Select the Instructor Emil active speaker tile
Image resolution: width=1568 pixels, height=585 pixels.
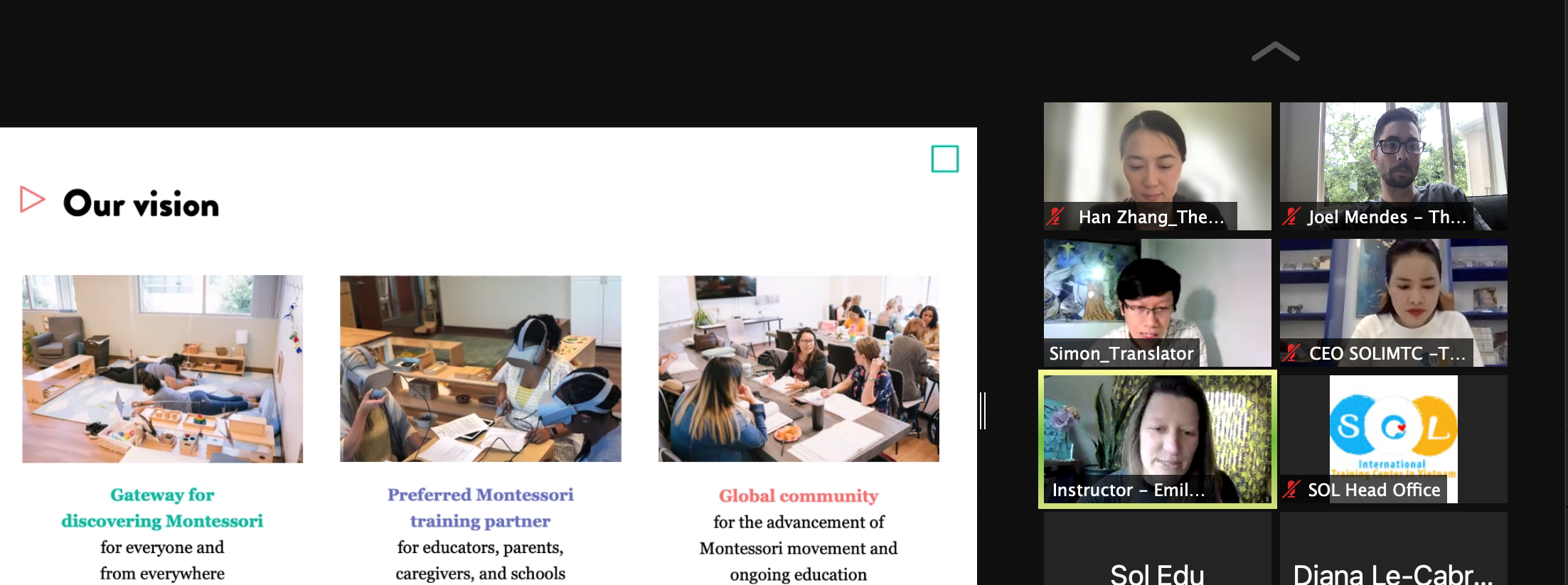[x=1157, y=439]
